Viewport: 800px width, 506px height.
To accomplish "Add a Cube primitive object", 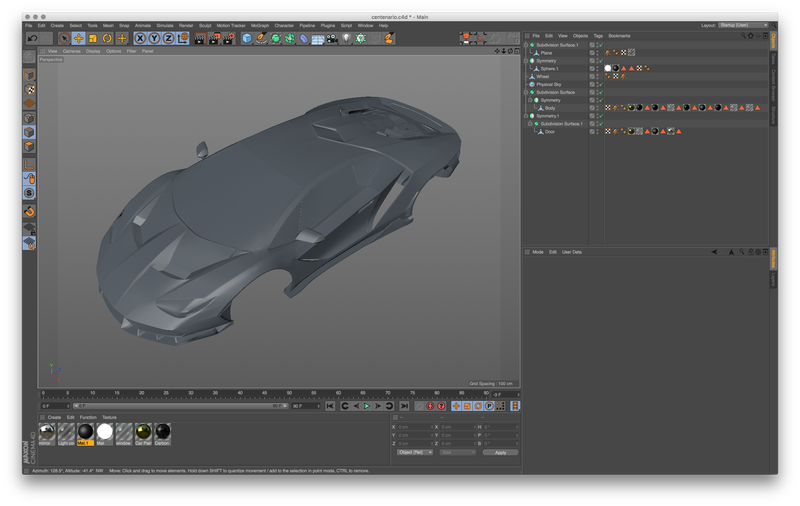I will point(247,38).
